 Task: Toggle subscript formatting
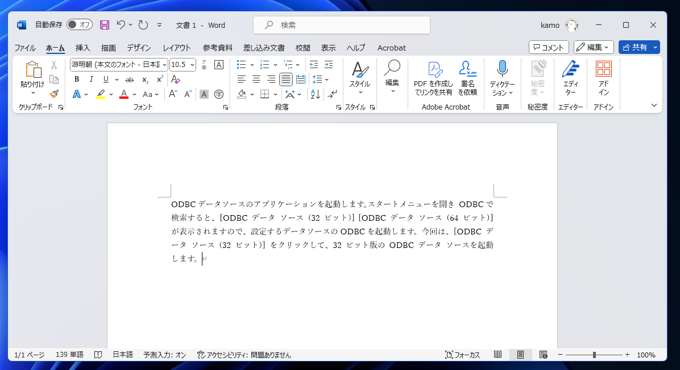145,79
